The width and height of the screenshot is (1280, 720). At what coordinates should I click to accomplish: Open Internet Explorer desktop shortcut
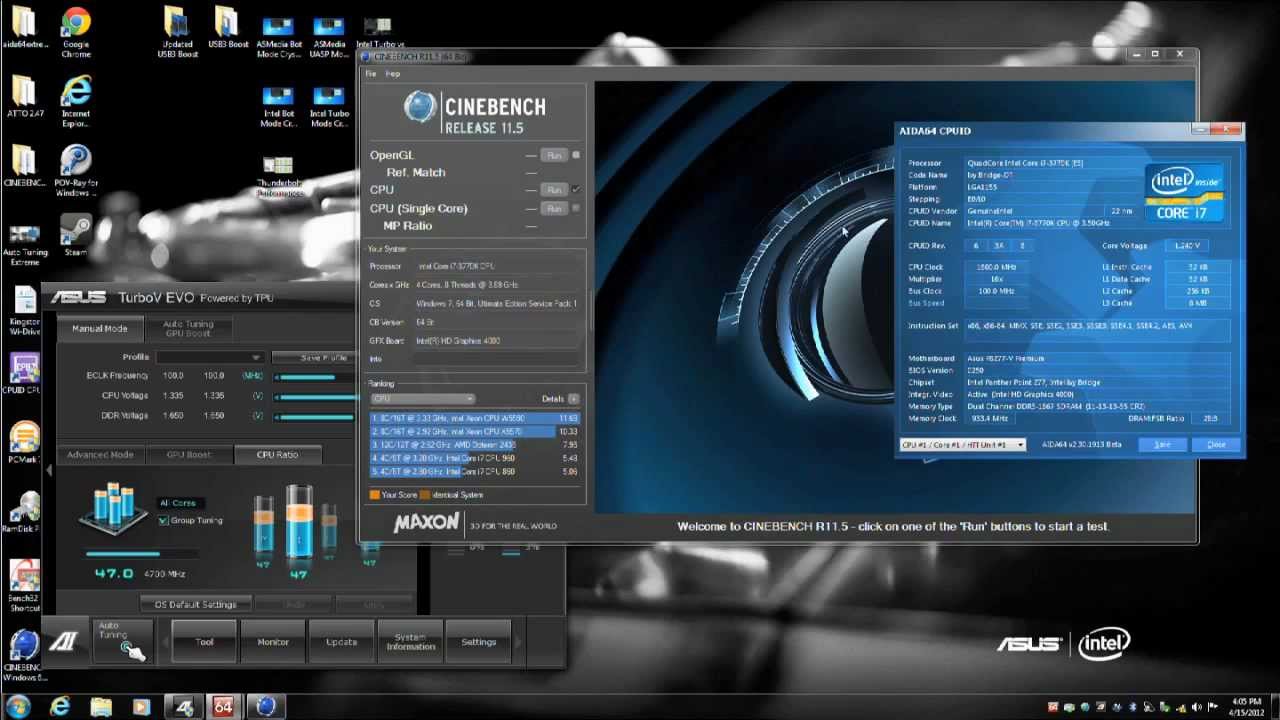[76, 102]
